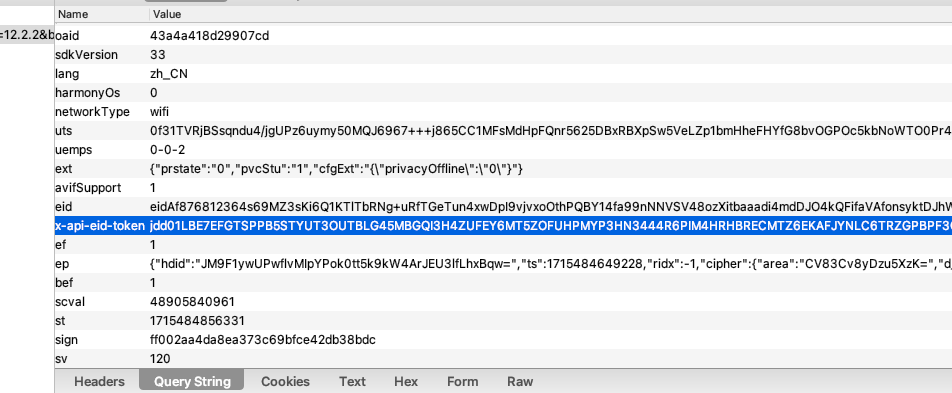Select the oaid parameter row
The height and width of the screenshot is (393, 952).
[x=503, y=36]
